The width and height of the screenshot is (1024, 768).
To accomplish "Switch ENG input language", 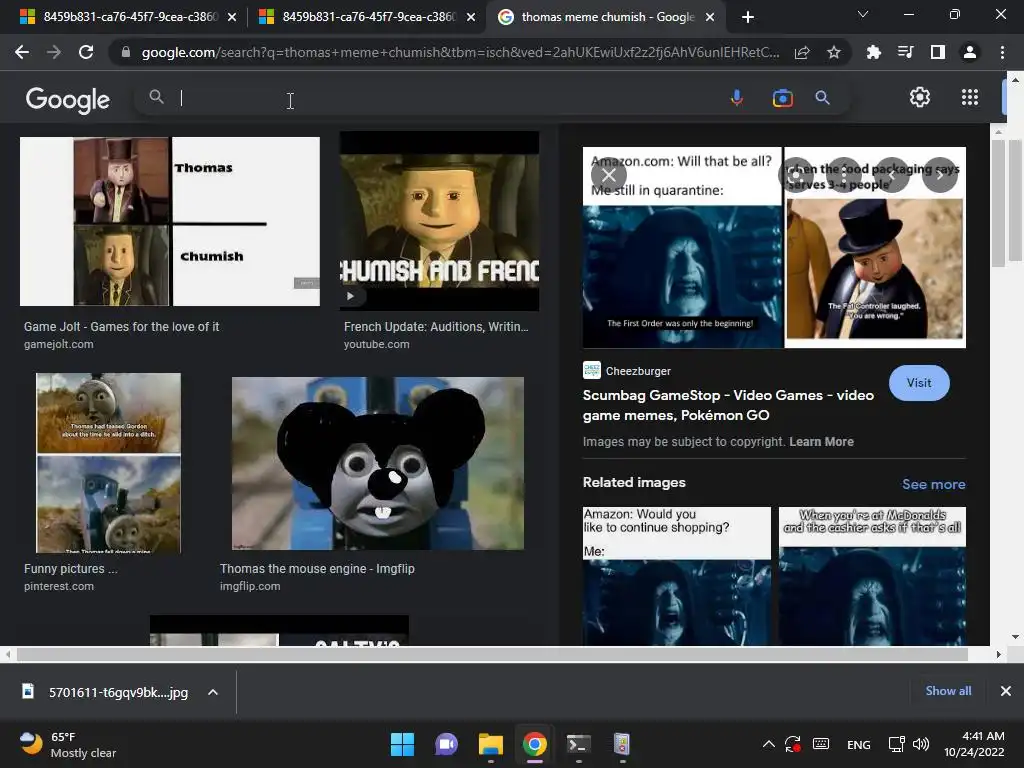I will (x=858, y=745).
